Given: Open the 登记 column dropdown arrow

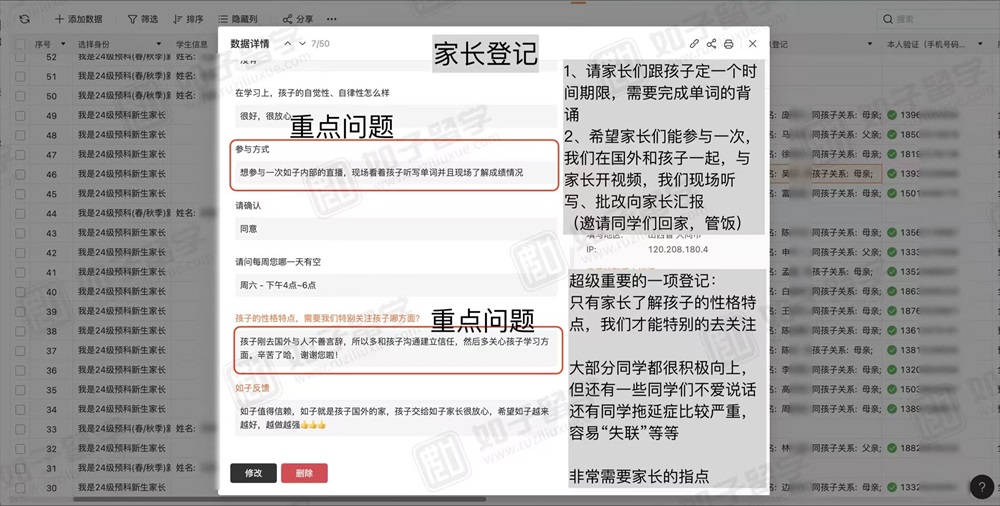Looking at the screenshot, I should click(870, 44).
